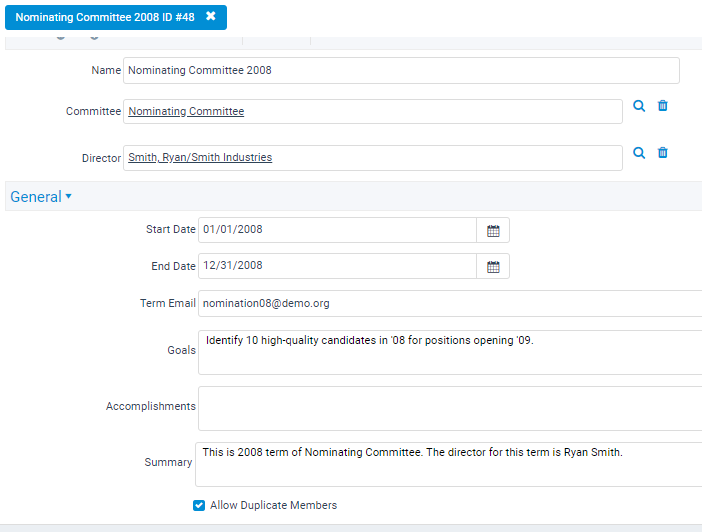702x532 pixels.
Task: Click the Term Email label
Action: 167,303
